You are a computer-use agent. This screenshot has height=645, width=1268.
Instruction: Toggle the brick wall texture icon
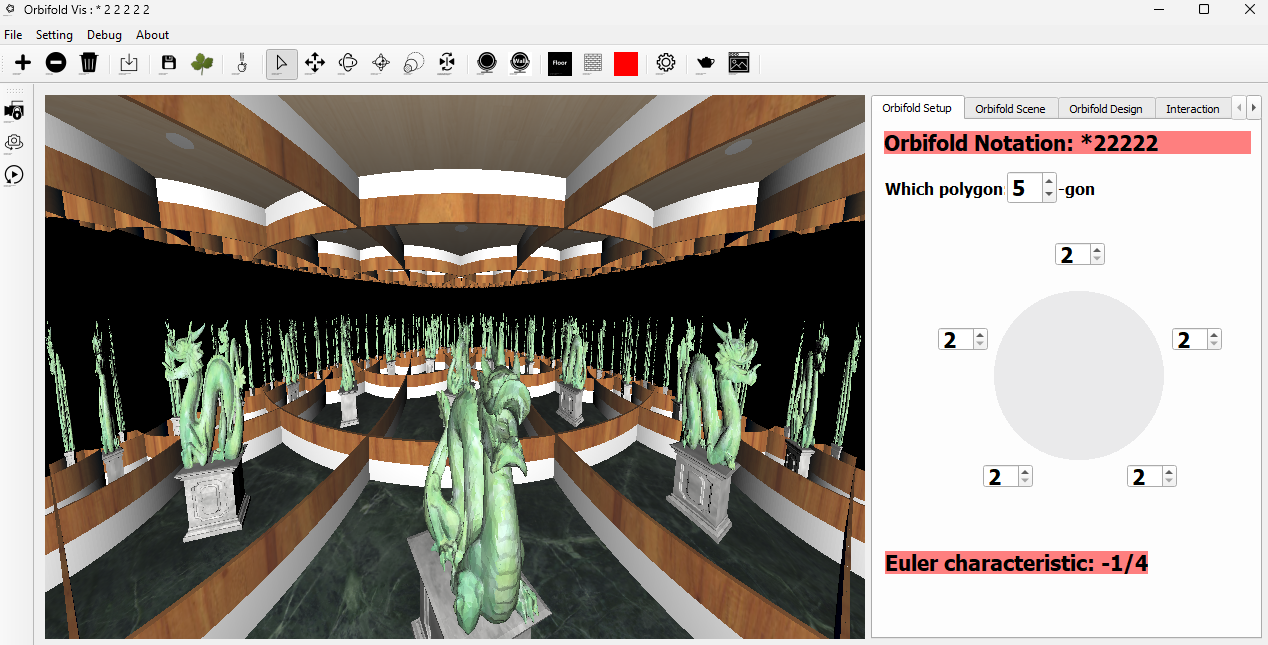[x=593, y=63]
